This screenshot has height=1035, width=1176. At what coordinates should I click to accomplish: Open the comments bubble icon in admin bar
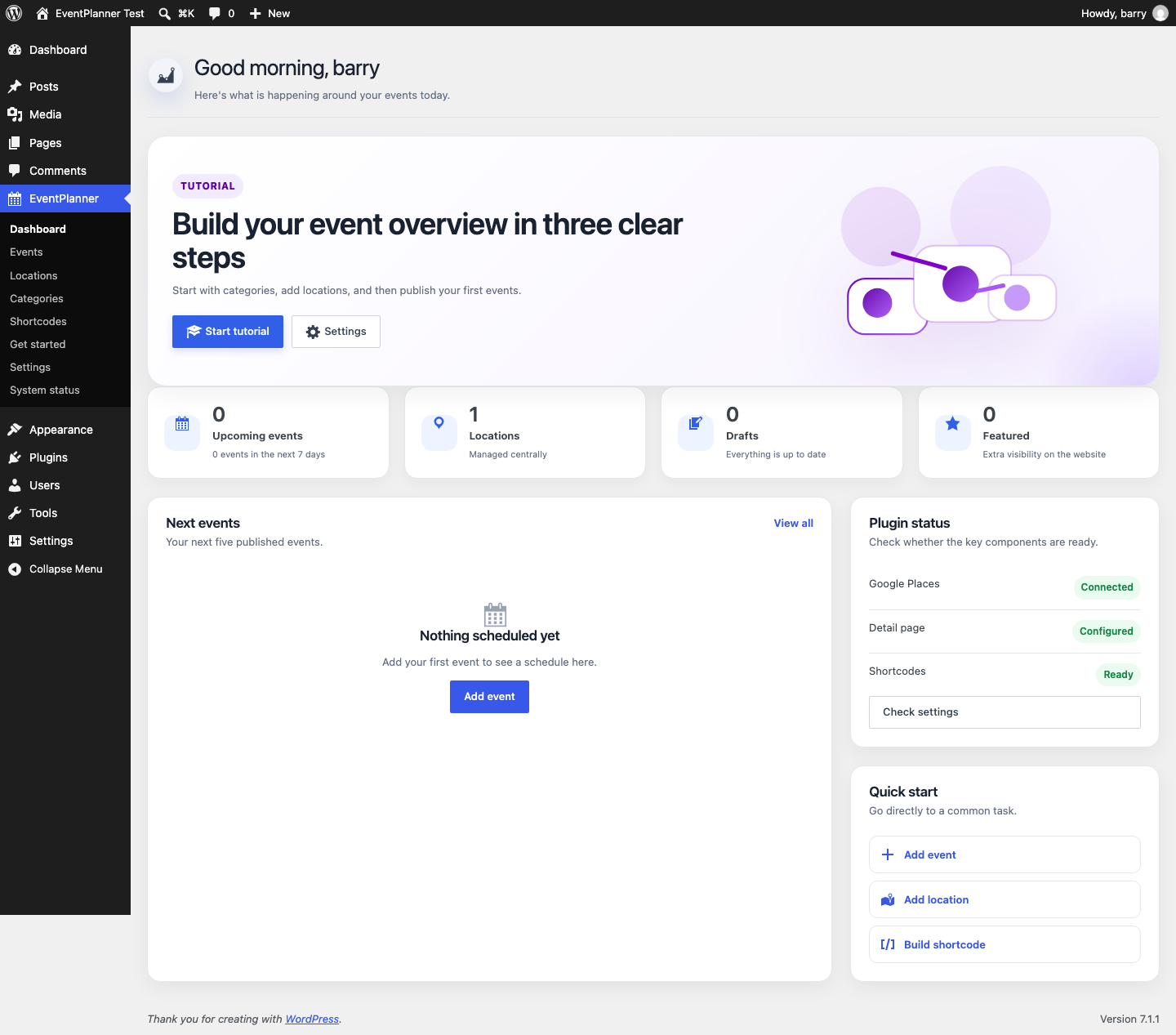tap(214, 13)
